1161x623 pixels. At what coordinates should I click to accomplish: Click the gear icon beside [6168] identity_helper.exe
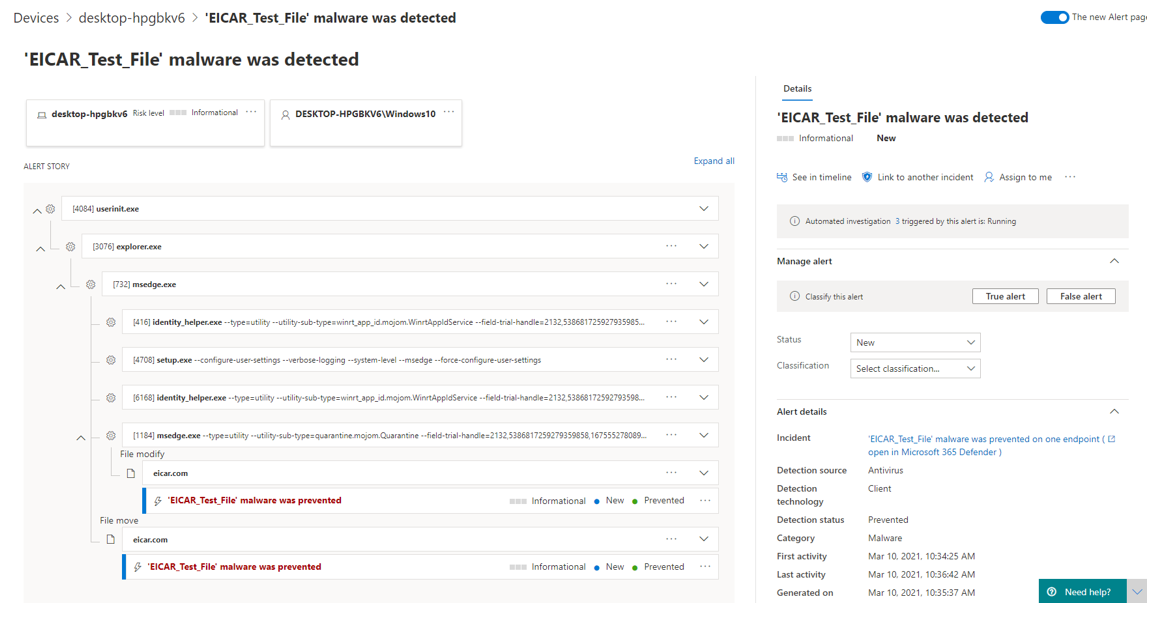pyautogui.click(x=110, y=398)
